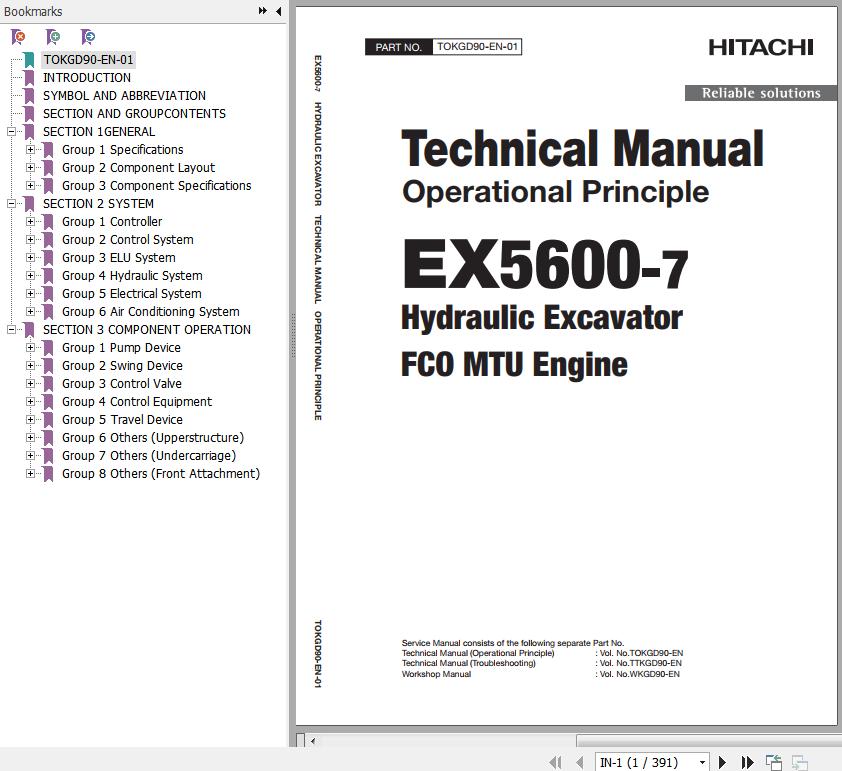The image size is (842, 771).
Task: Expand Group 6 Air Conditioning System node
Action: [x=31, y=311]
